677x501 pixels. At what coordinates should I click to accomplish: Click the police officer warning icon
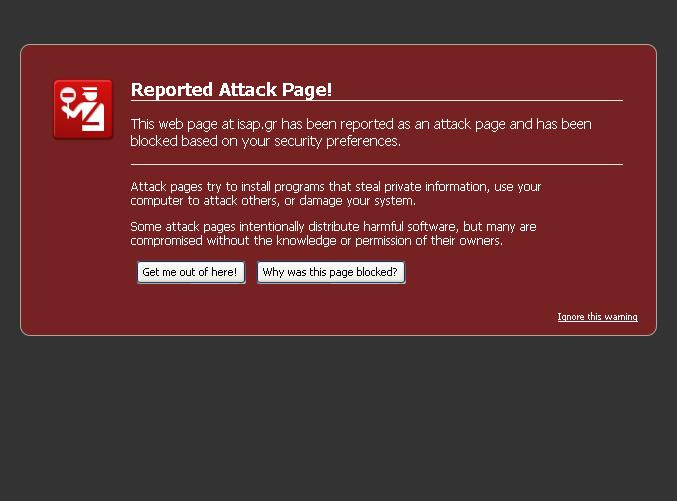tap(82, 109)
